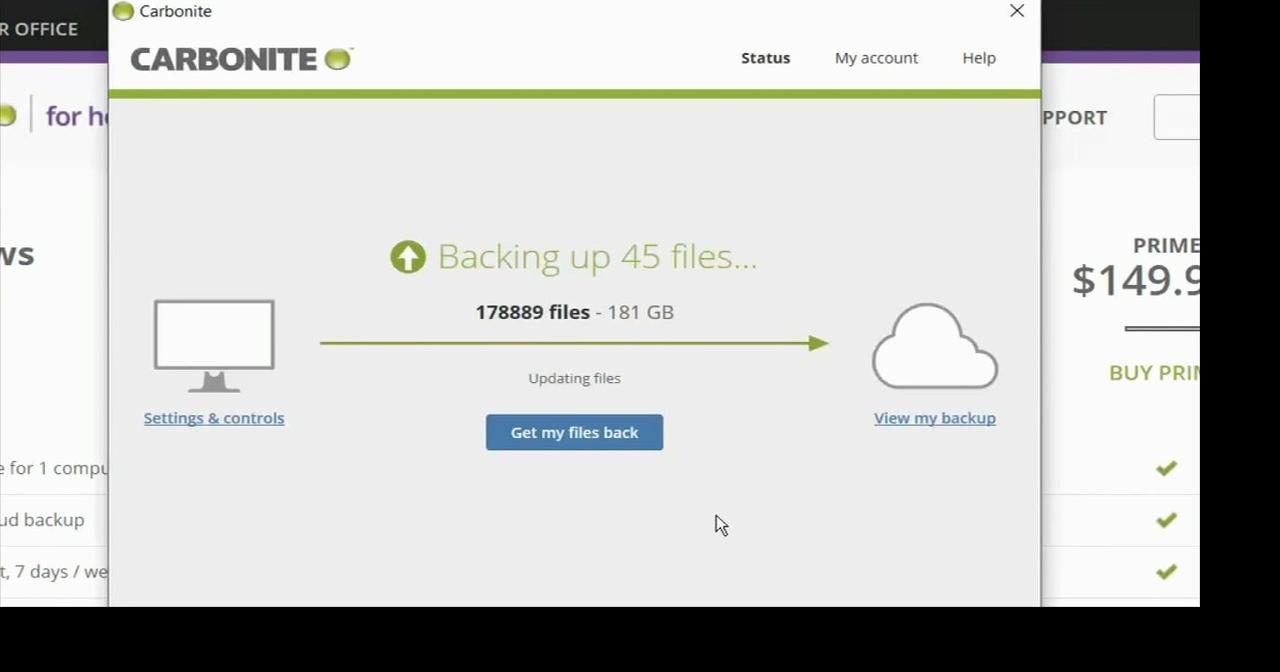Select the green checkmark beside cloud backup
Screen dimensions: 1280x672
coord(1166,520)
